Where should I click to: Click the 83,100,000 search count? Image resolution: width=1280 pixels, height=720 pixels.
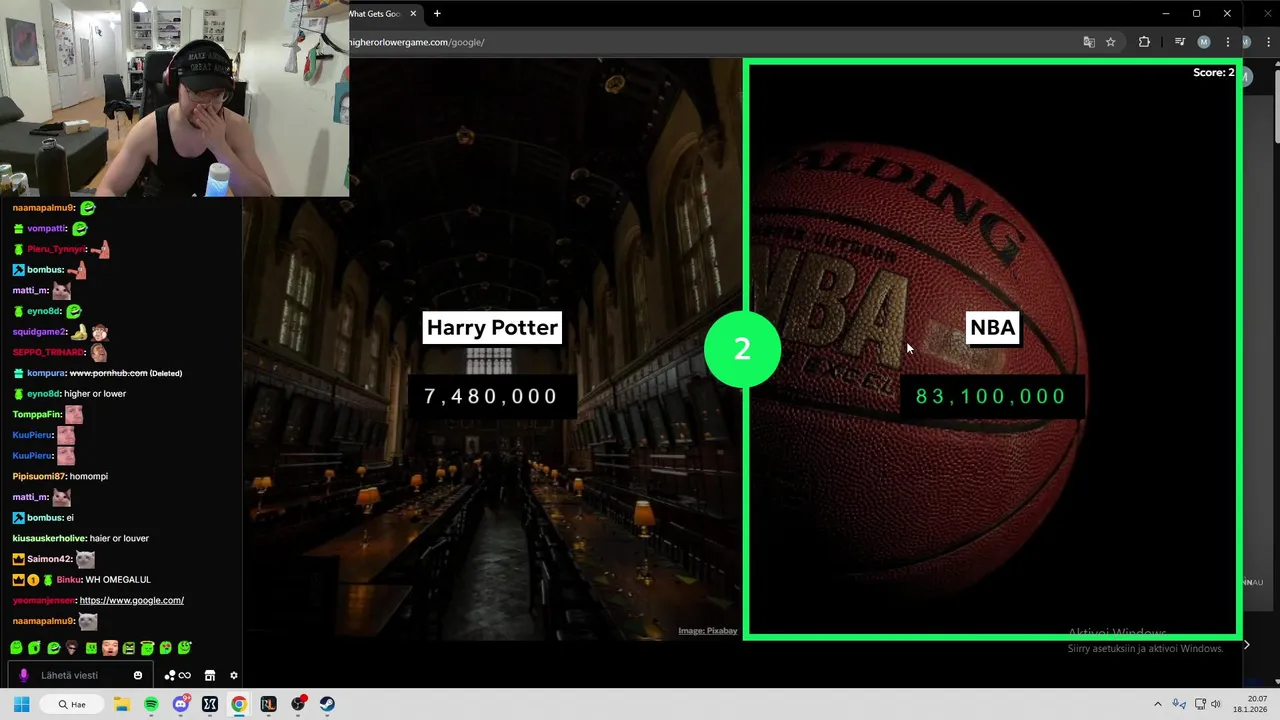coord(991,396)
